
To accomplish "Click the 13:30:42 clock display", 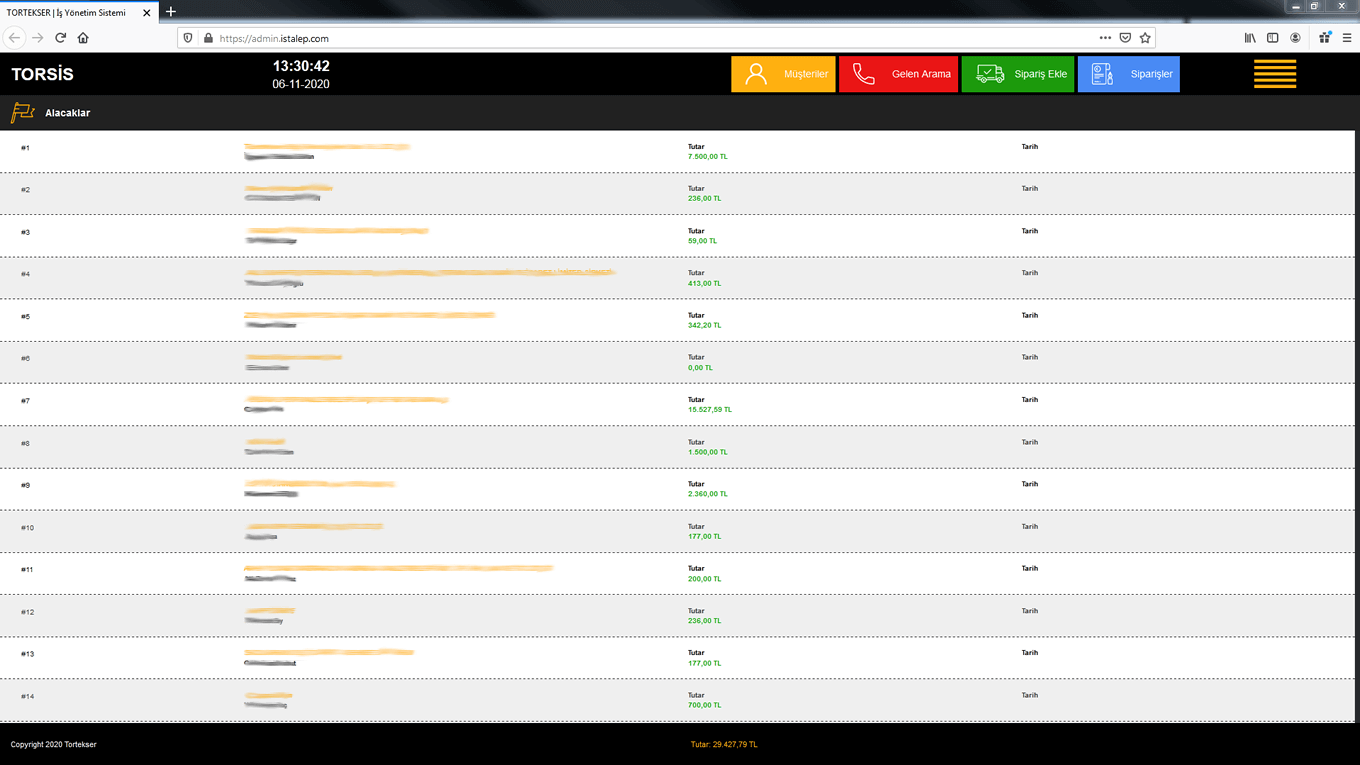I will [x=301, y=66].
